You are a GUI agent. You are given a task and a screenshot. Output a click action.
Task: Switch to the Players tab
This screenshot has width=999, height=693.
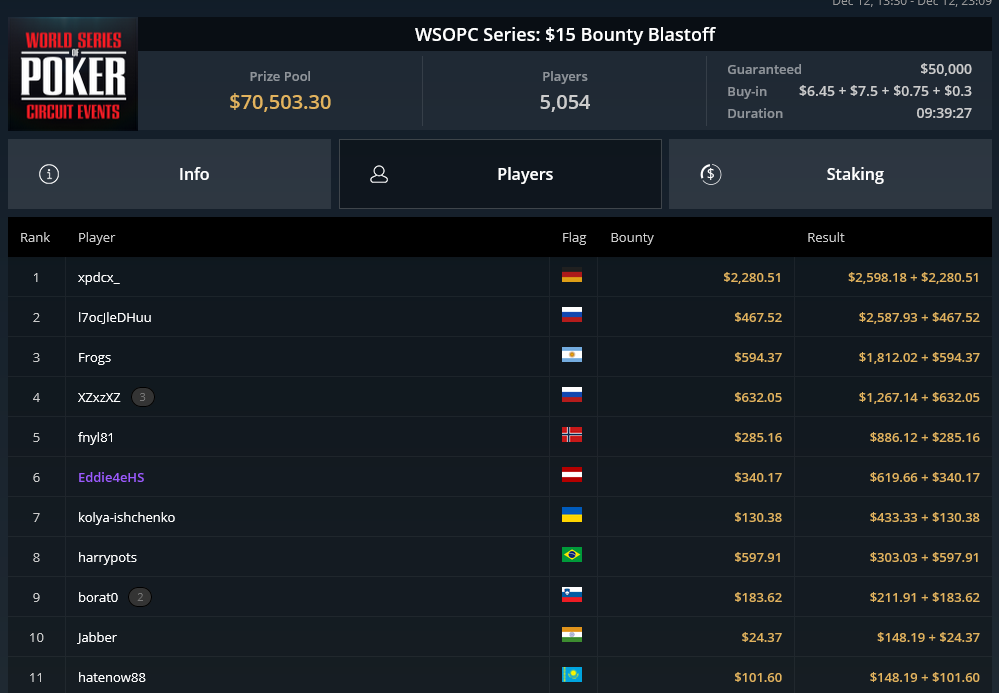(x=500, y=174)
